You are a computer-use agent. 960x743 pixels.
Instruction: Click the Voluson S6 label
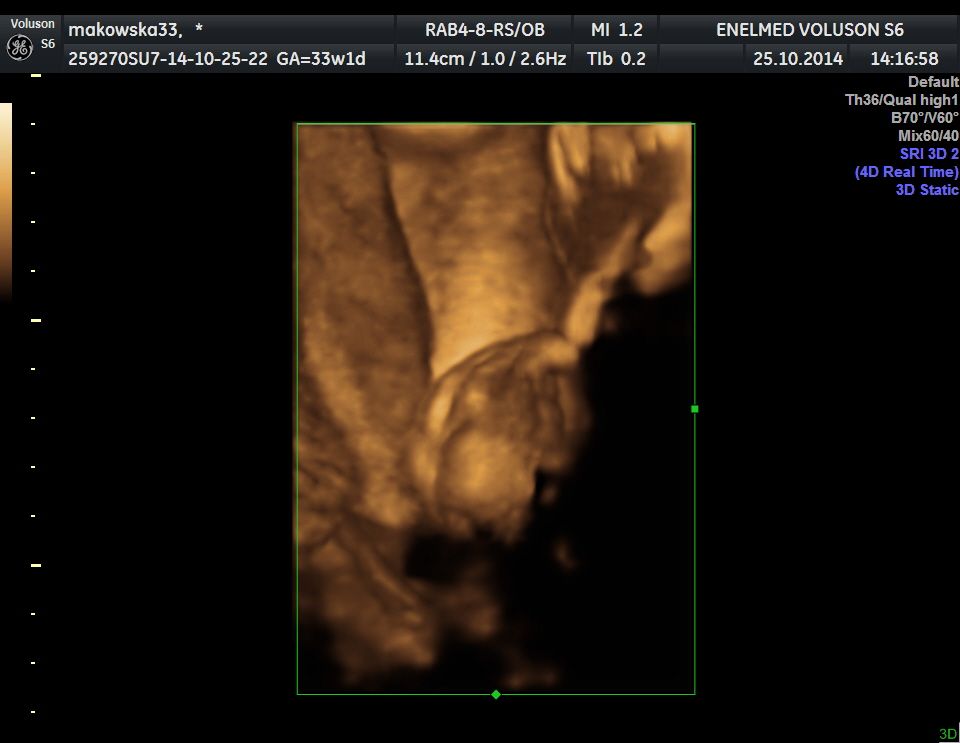click(32, 24)
